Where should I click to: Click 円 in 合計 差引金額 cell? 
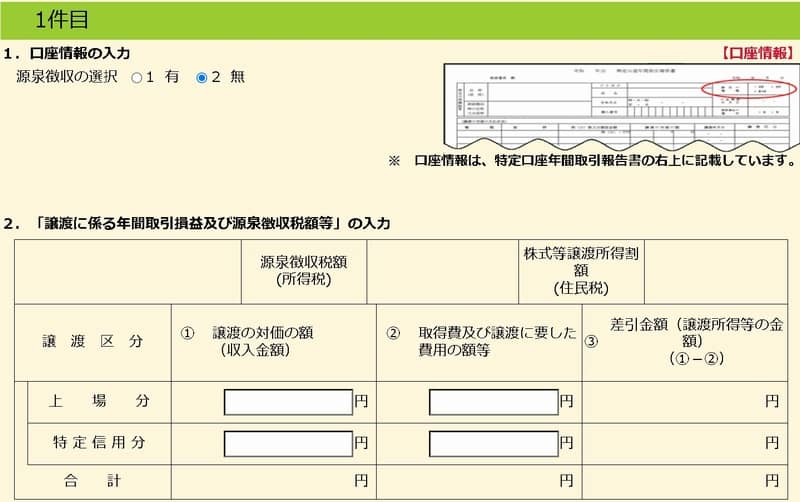pos(772,481)
